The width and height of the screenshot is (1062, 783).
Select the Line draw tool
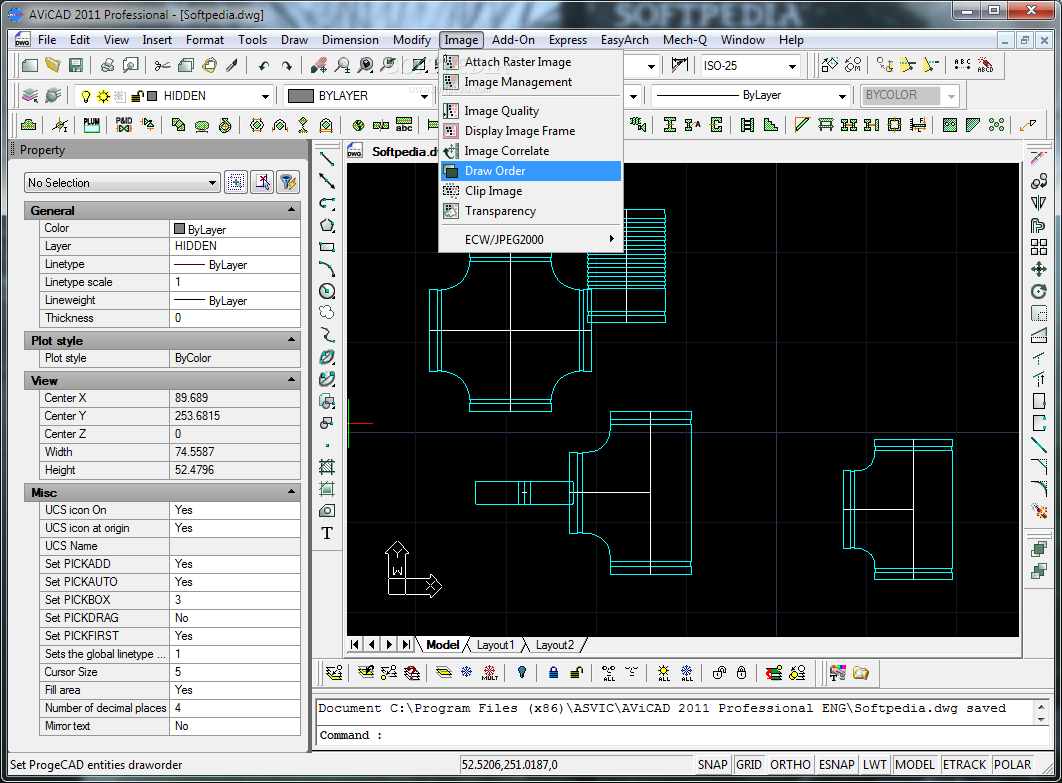(x=327, y=159)
